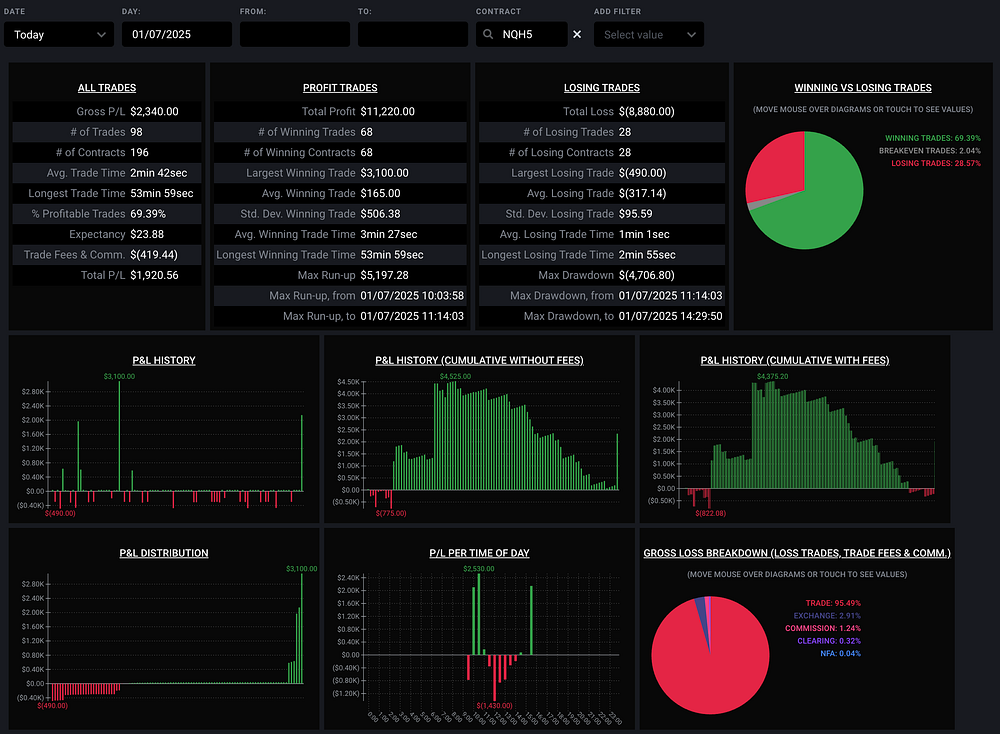Click Trade Fees & Comm. value $(419.44)

[154, 254]
